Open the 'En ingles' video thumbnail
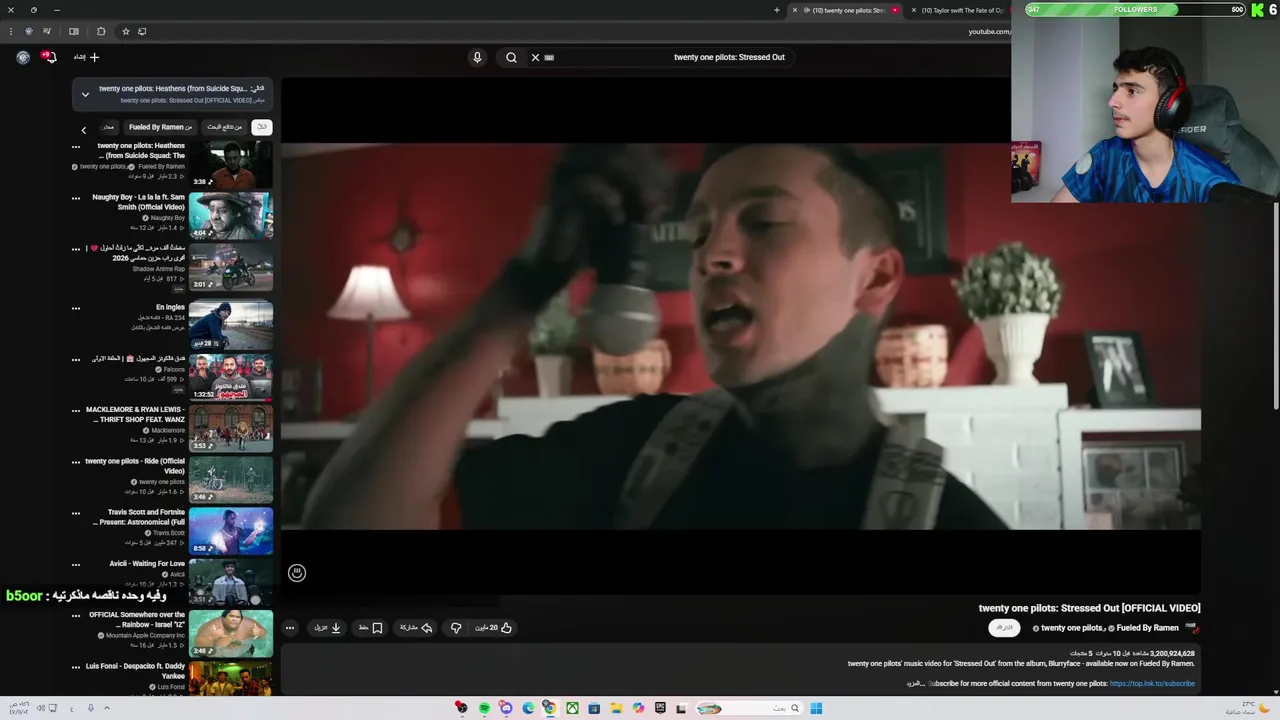Image resolution: width=1280 pixels, height=720 pixels. 231,325
